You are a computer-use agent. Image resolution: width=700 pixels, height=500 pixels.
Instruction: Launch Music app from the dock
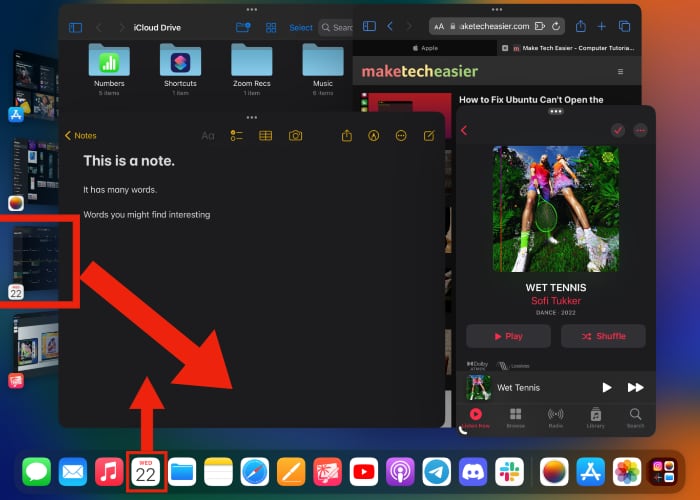[109, 471]
